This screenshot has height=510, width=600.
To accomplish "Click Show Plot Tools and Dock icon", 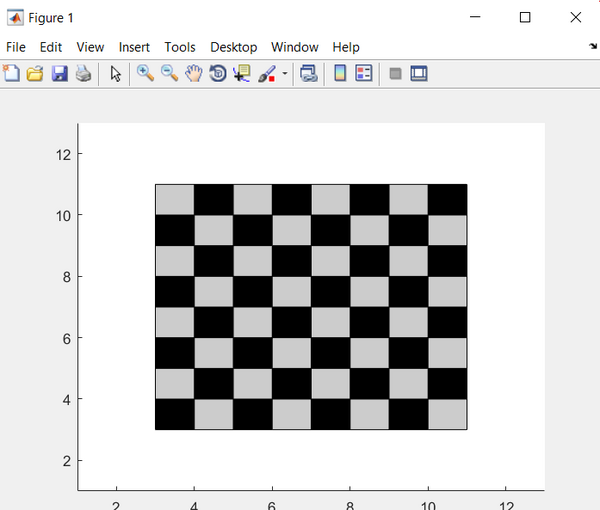I will [x=419, y=73].
